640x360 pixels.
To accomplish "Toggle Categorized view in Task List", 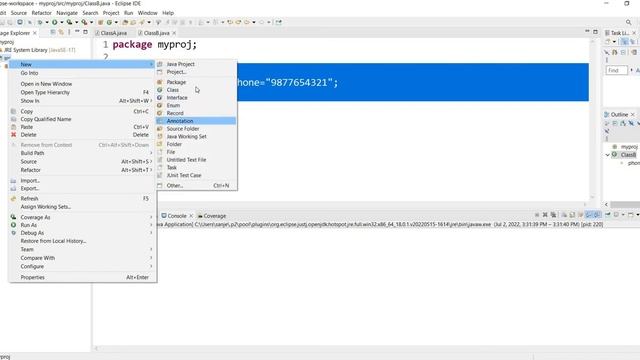I will click(624, 42).
